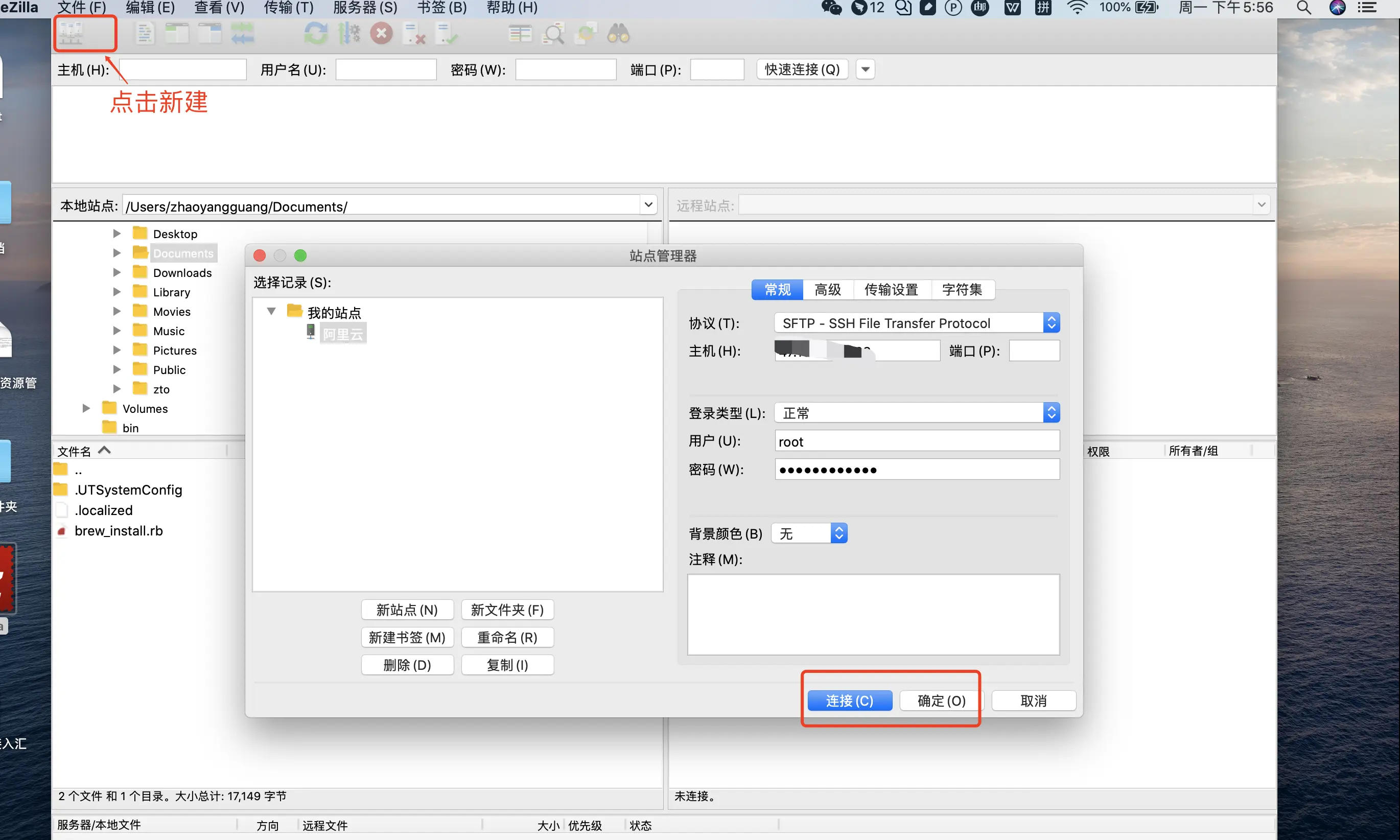Open the 登录类型 logon type dropdown
The width and height of the screenshot is (1400, 840).
tap(916, 413)
